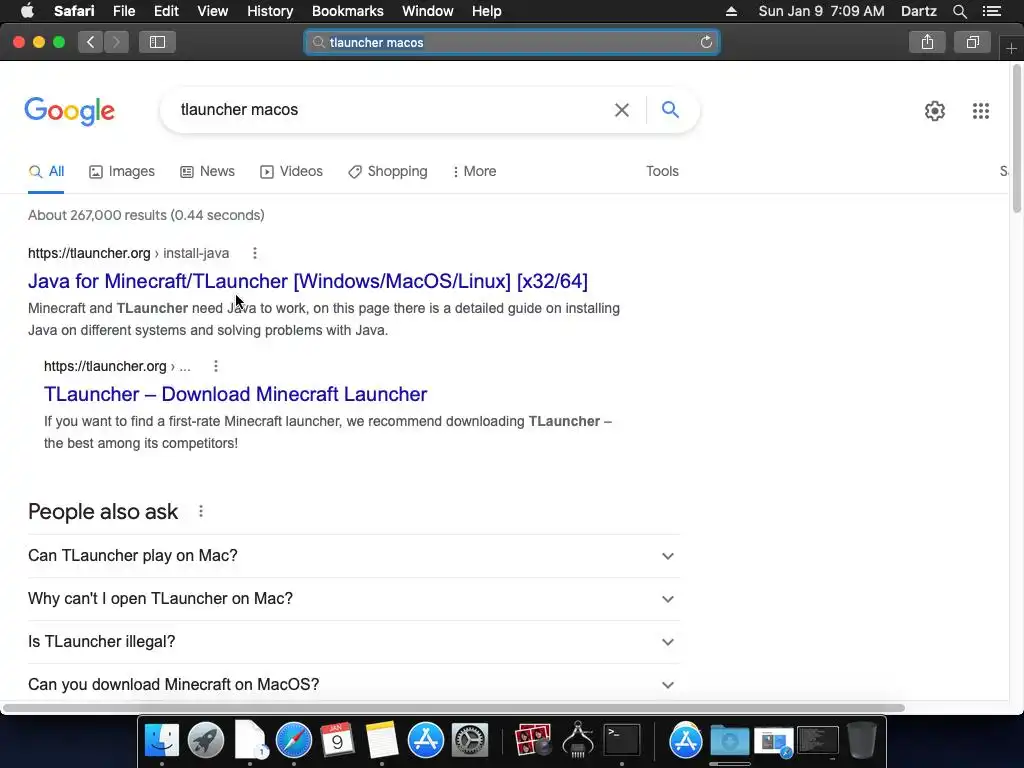The width and height of the screenshot is (1024, 768).
Task: Open the Downloads folder in the dock
Action: [x=729, y=740]
